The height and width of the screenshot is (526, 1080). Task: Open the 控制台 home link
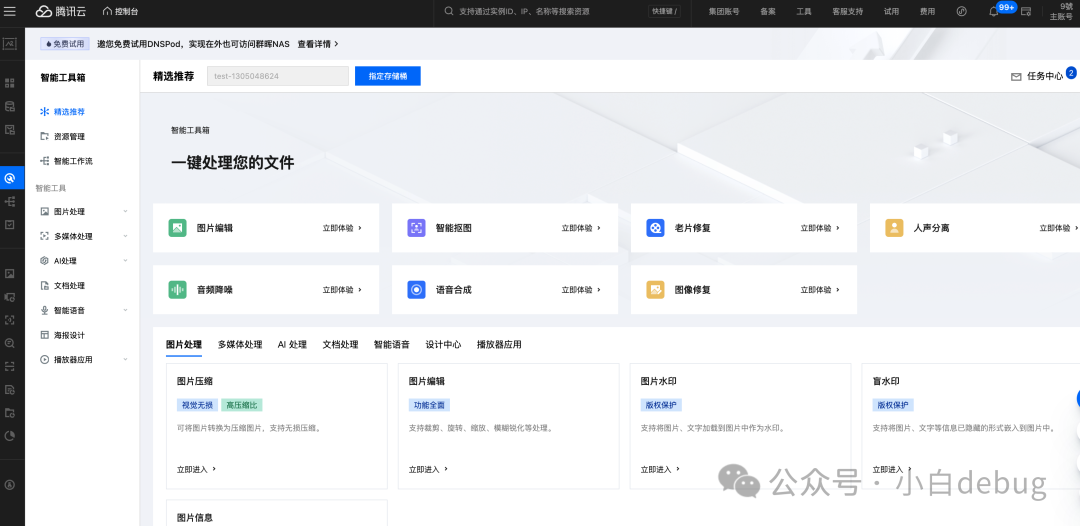(x=121, y=11)
